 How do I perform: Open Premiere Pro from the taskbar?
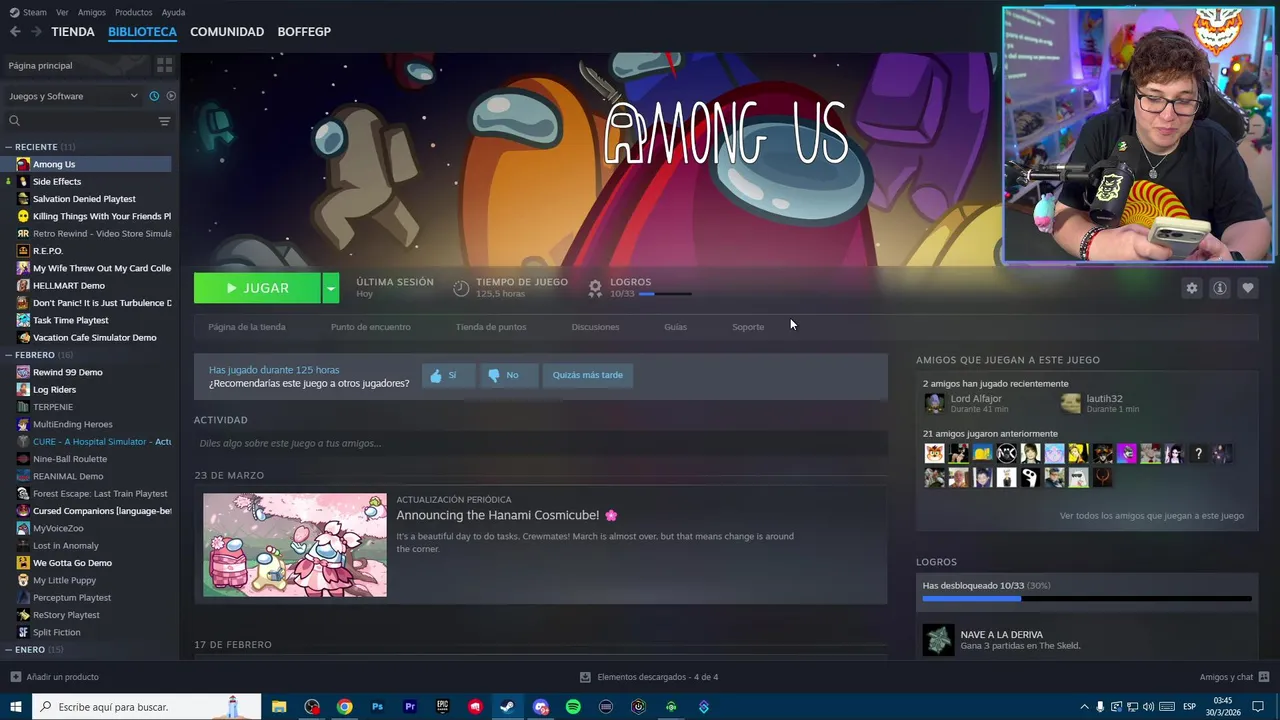pos(410,707)
